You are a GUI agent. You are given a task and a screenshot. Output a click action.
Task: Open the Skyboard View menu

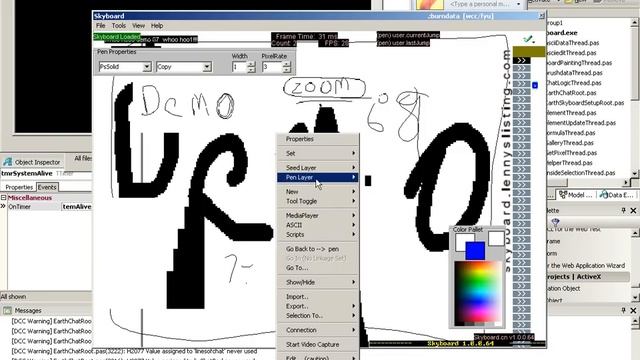(138, 26)
